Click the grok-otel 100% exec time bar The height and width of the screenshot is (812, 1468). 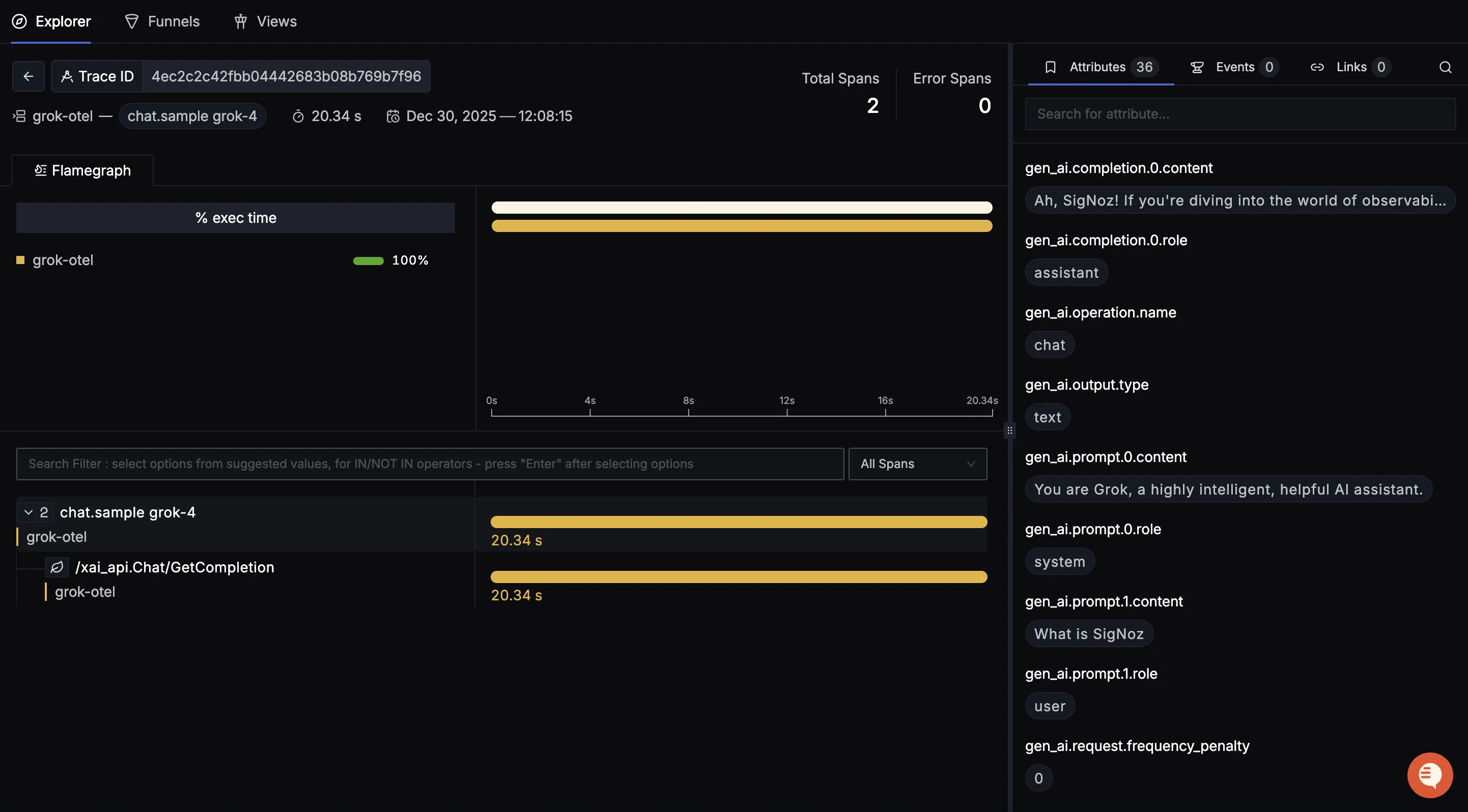368,260
